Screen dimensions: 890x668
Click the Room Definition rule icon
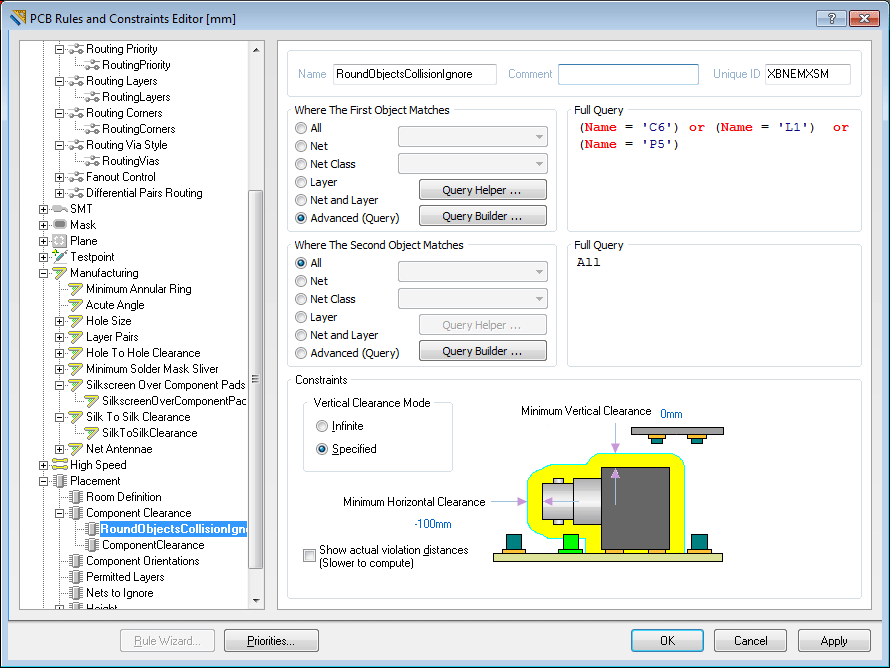coord(75,497)
